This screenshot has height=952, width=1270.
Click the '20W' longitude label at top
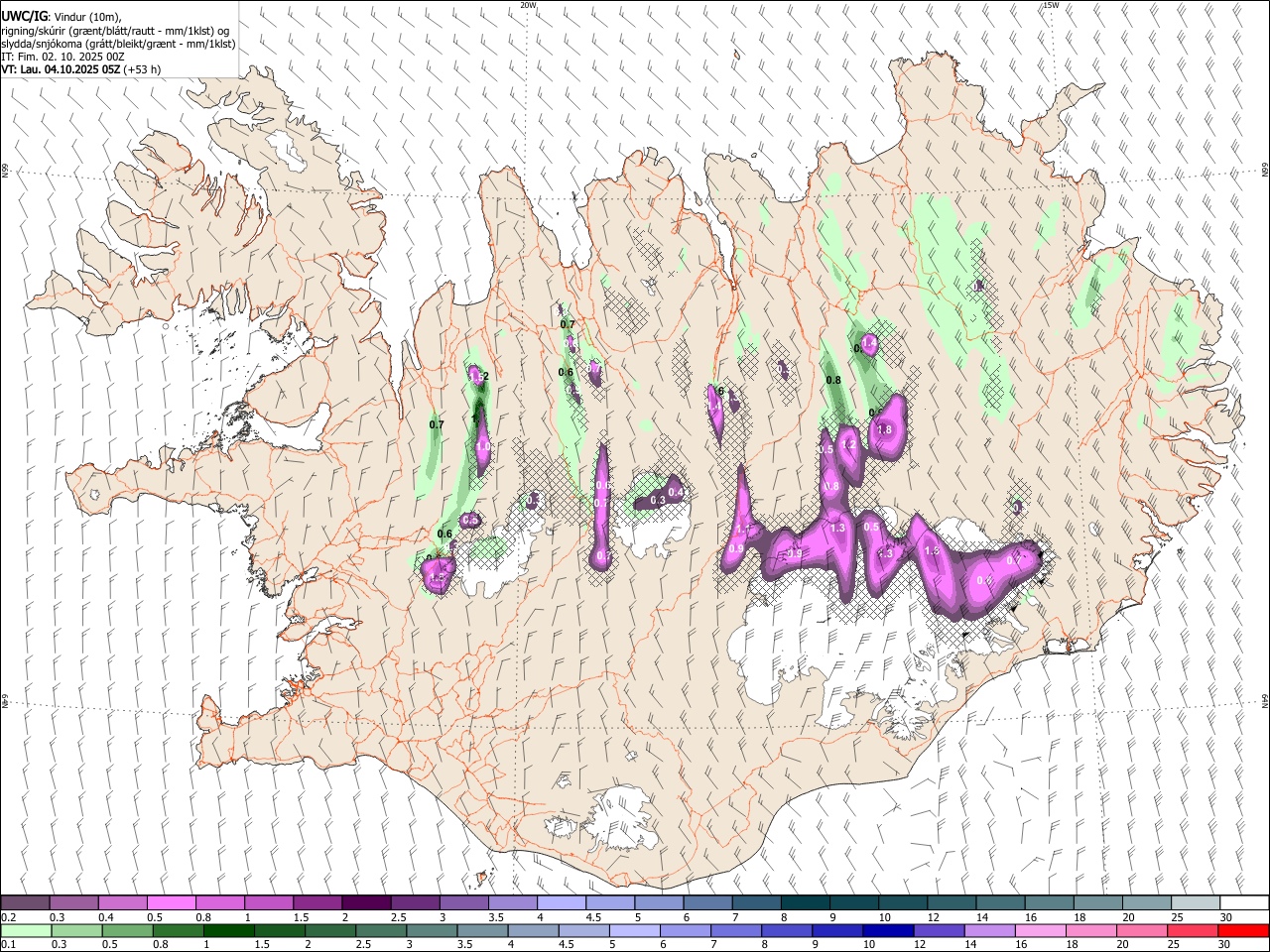529,5
